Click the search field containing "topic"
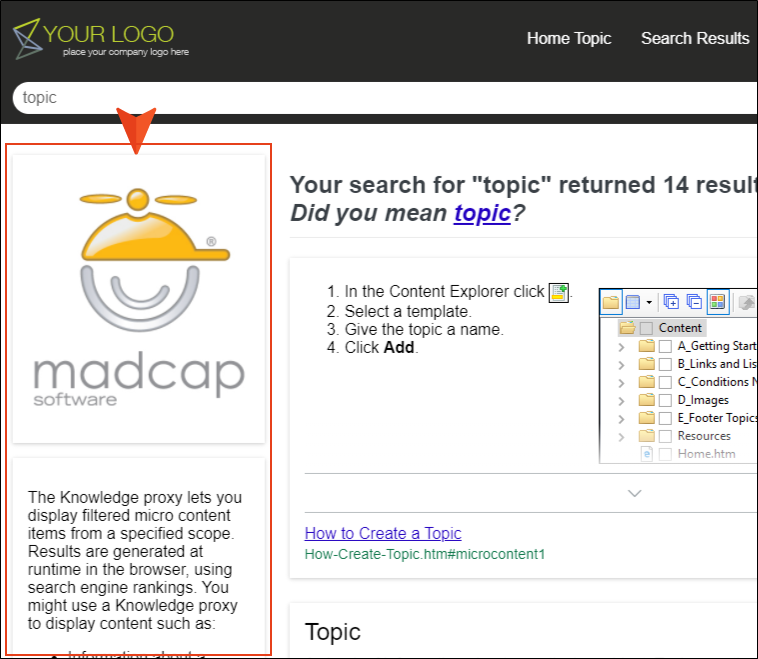 (x=385, y=98)
